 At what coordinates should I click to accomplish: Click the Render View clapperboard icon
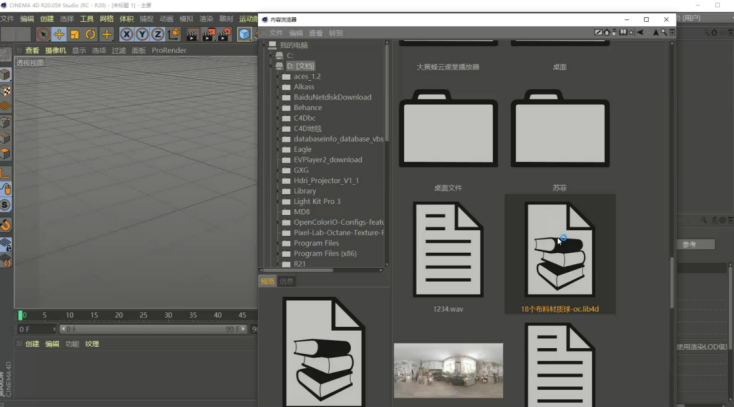click(x=192, y=34)
